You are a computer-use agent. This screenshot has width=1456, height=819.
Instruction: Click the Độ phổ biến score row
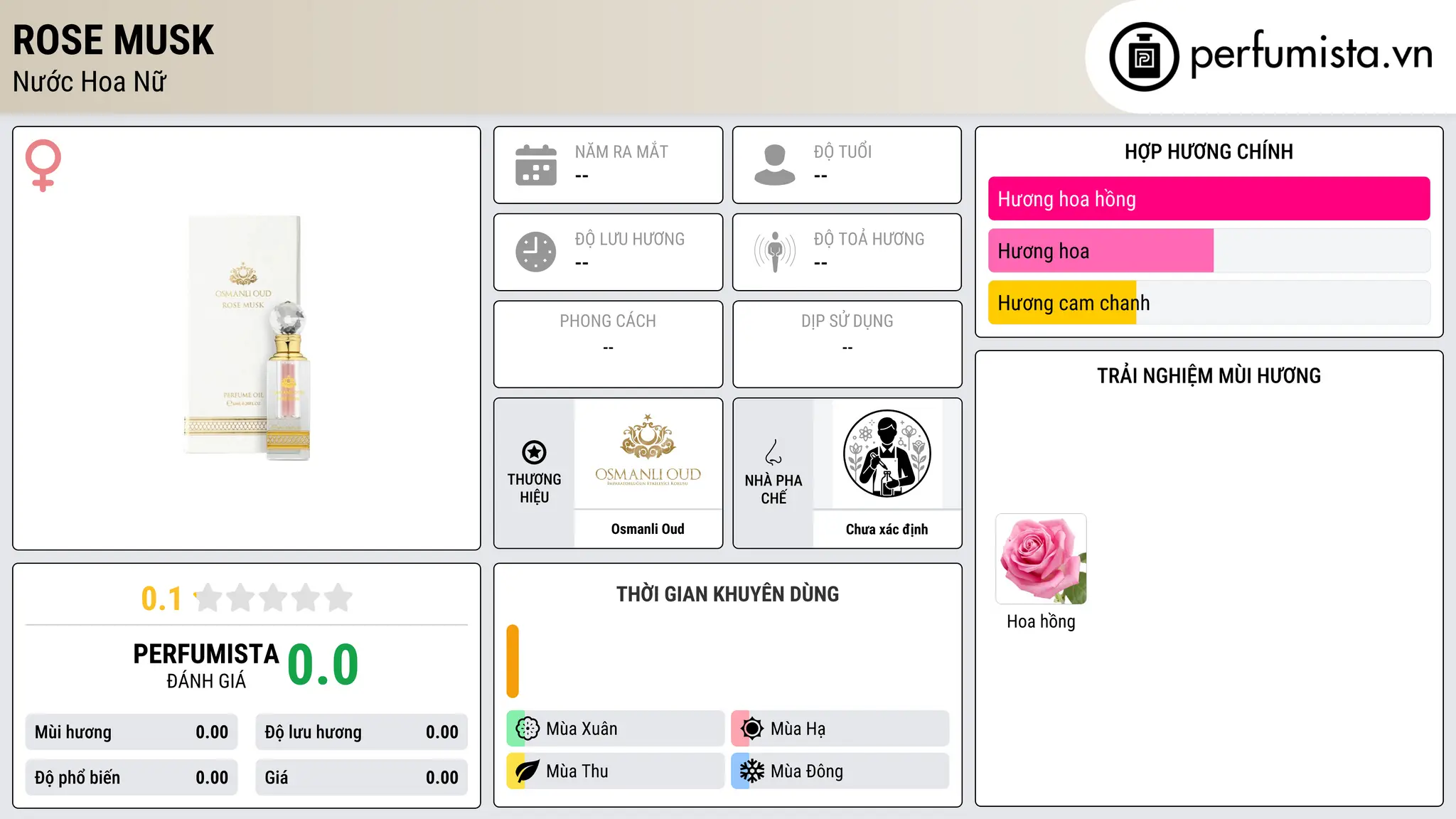pos(132,778)
